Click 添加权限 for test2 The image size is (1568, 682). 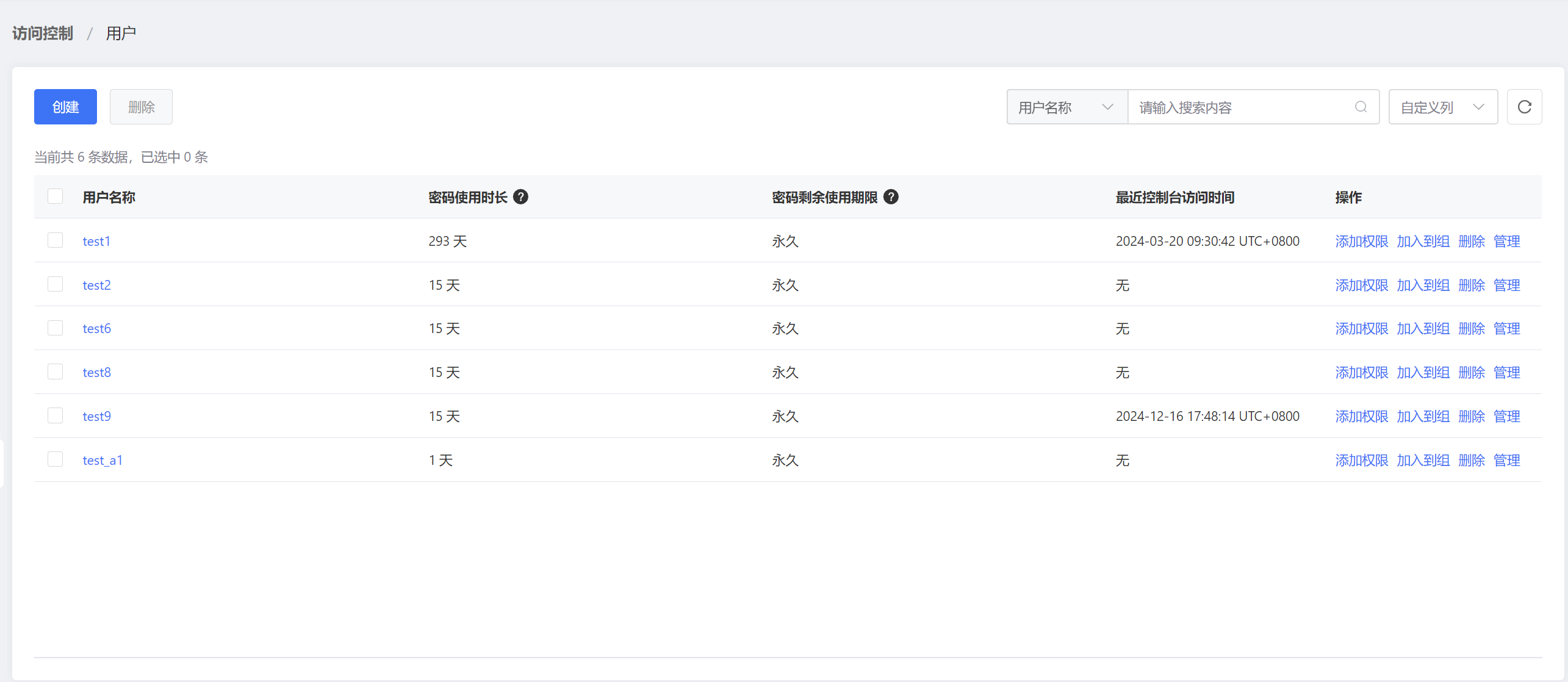[1361, 285]
